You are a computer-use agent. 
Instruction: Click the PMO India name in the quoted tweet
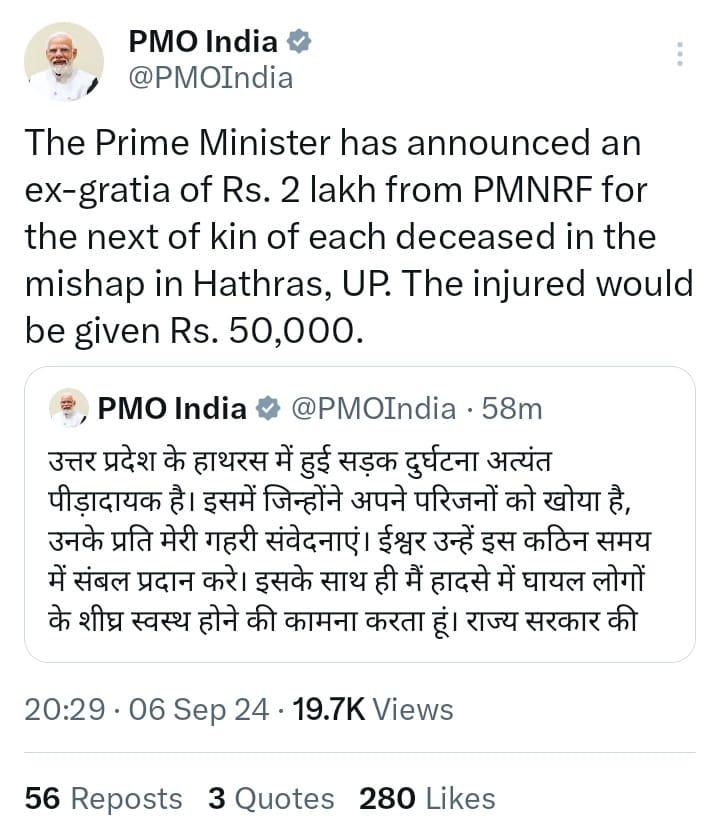[172, 408]
